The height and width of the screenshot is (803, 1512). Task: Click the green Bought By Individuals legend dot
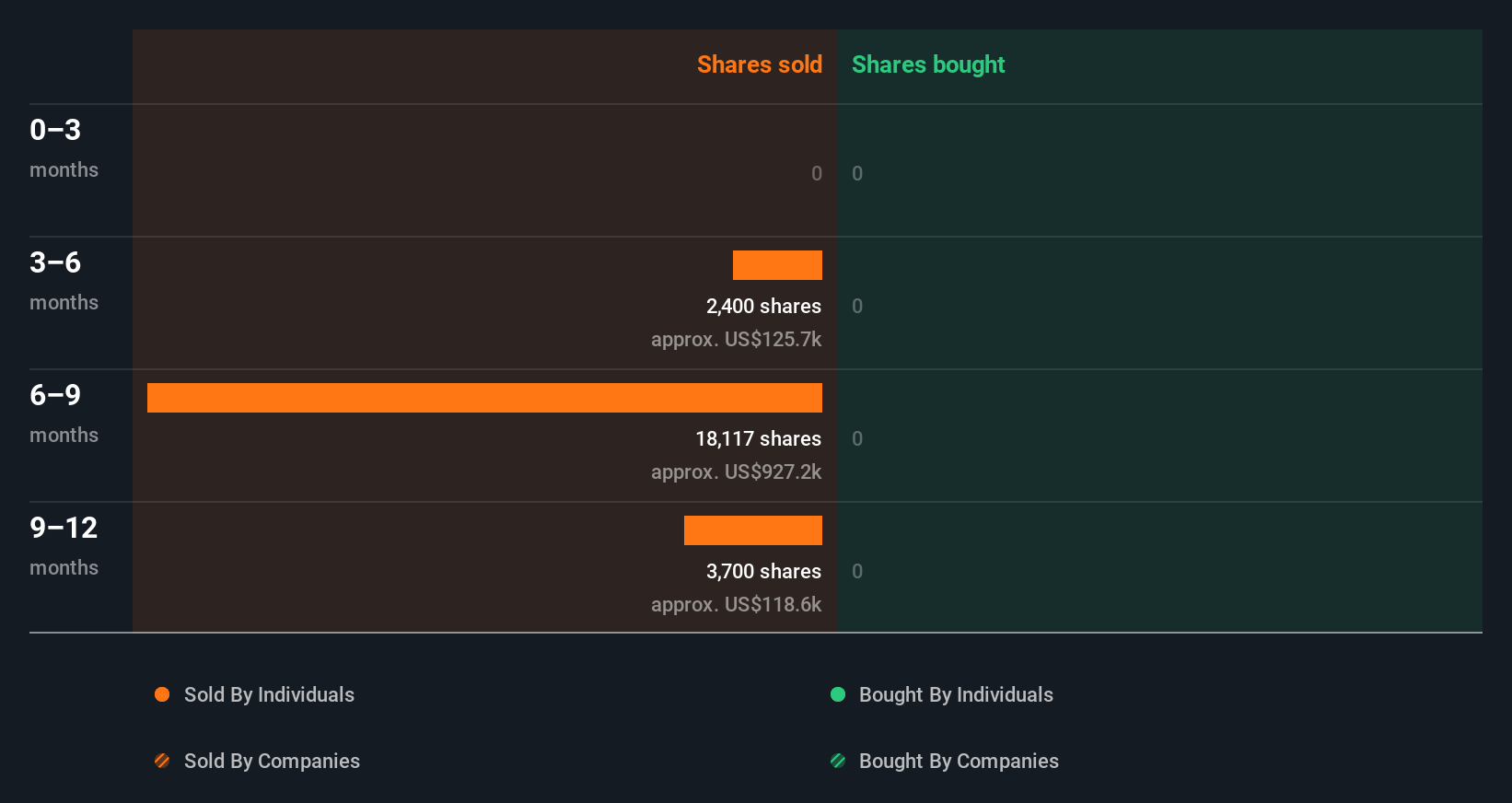click(x=838, y=694)
